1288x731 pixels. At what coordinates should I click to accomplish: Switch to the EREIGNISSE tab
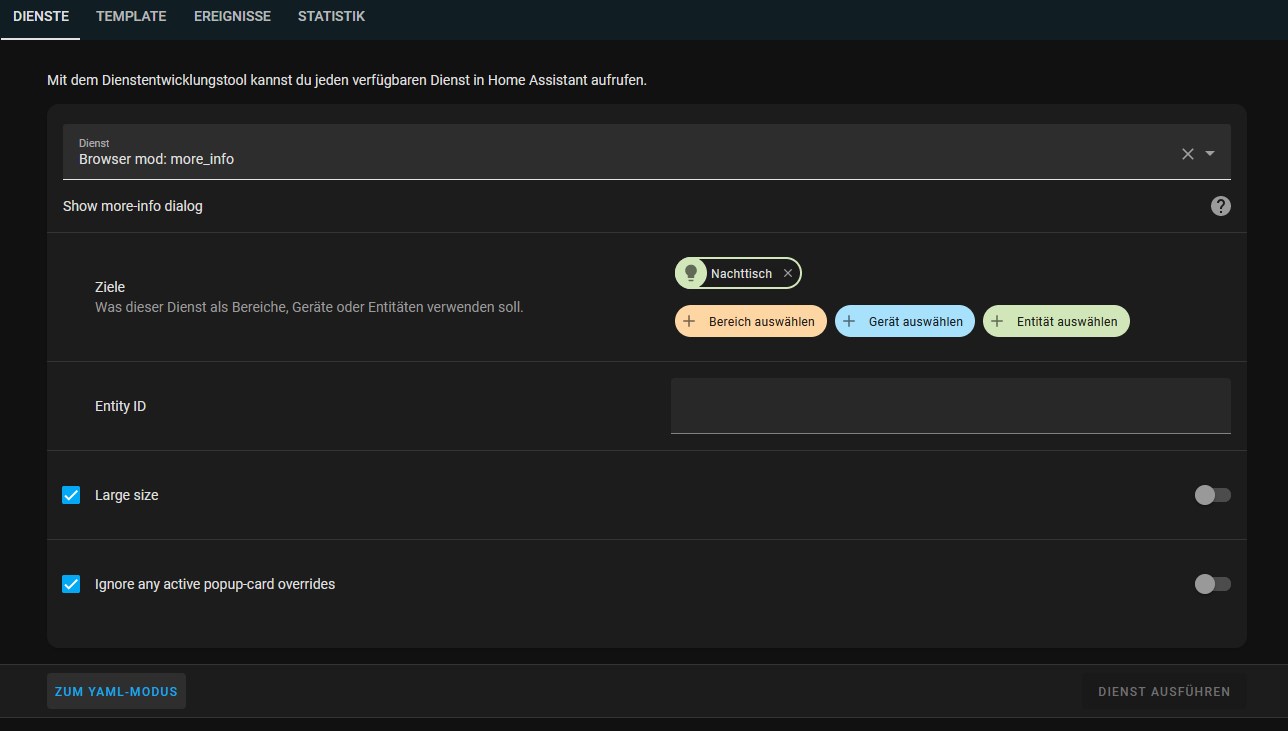click(232, 16)
